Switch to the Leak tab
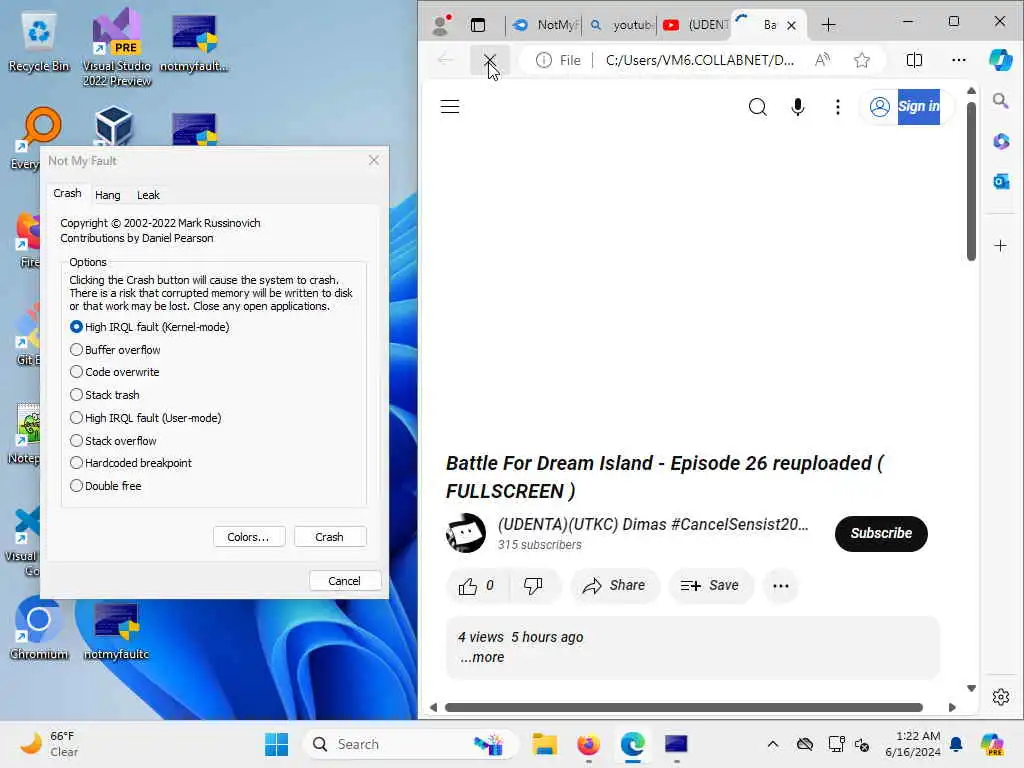The image size is (1024, 768). pyautogui.click(x=148, y=195)
